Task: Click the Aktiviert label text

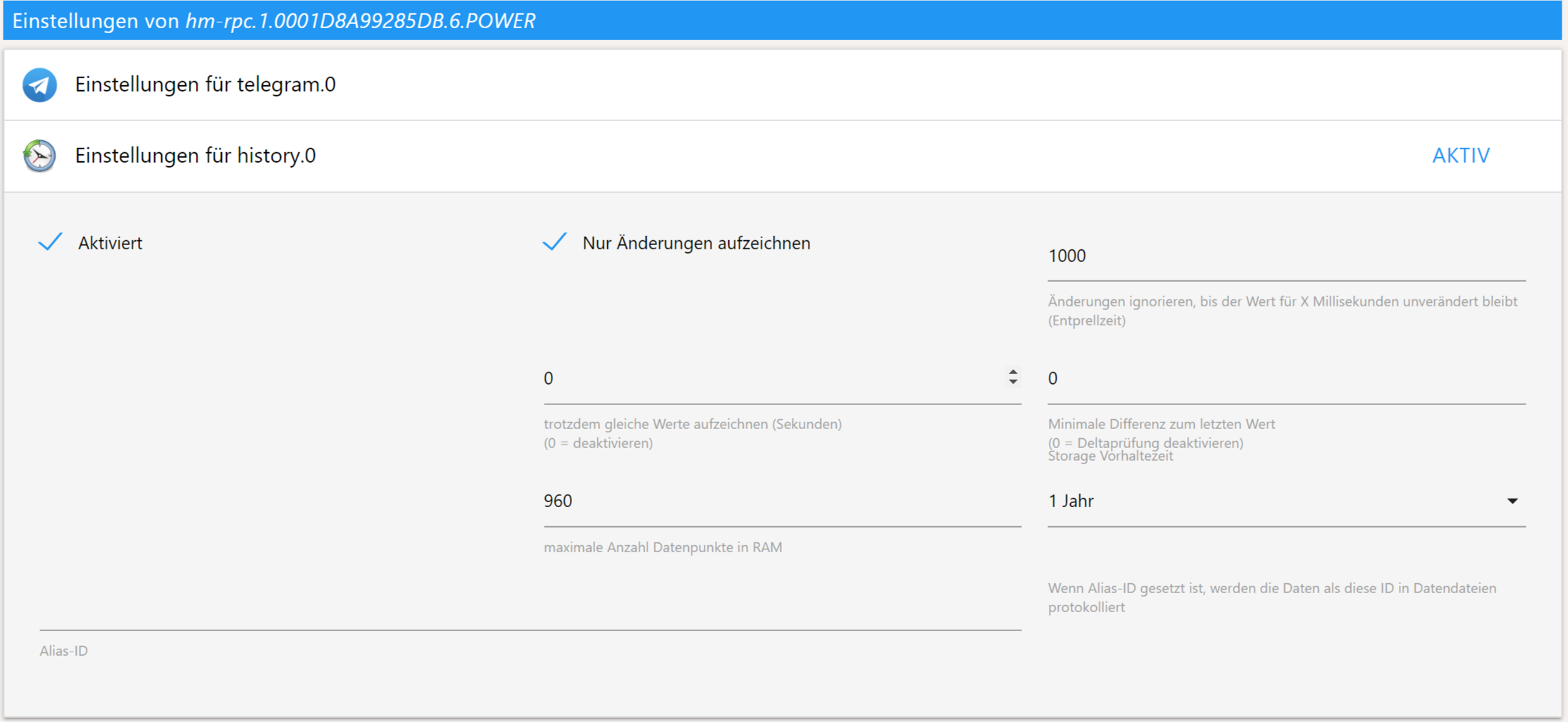Action: [x=111, y=243]
